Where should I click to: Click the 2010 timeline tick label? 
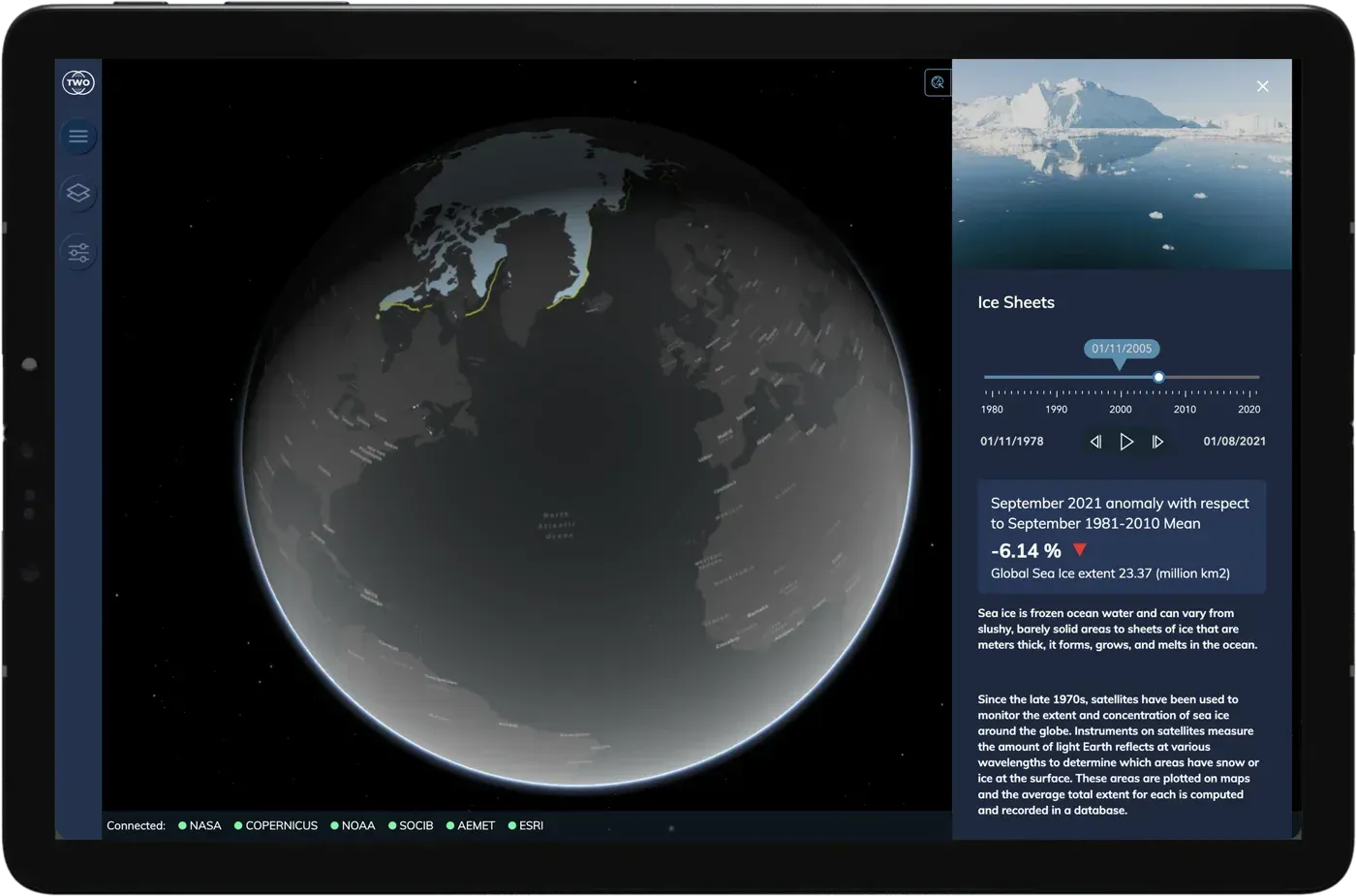coord(1185,410)
